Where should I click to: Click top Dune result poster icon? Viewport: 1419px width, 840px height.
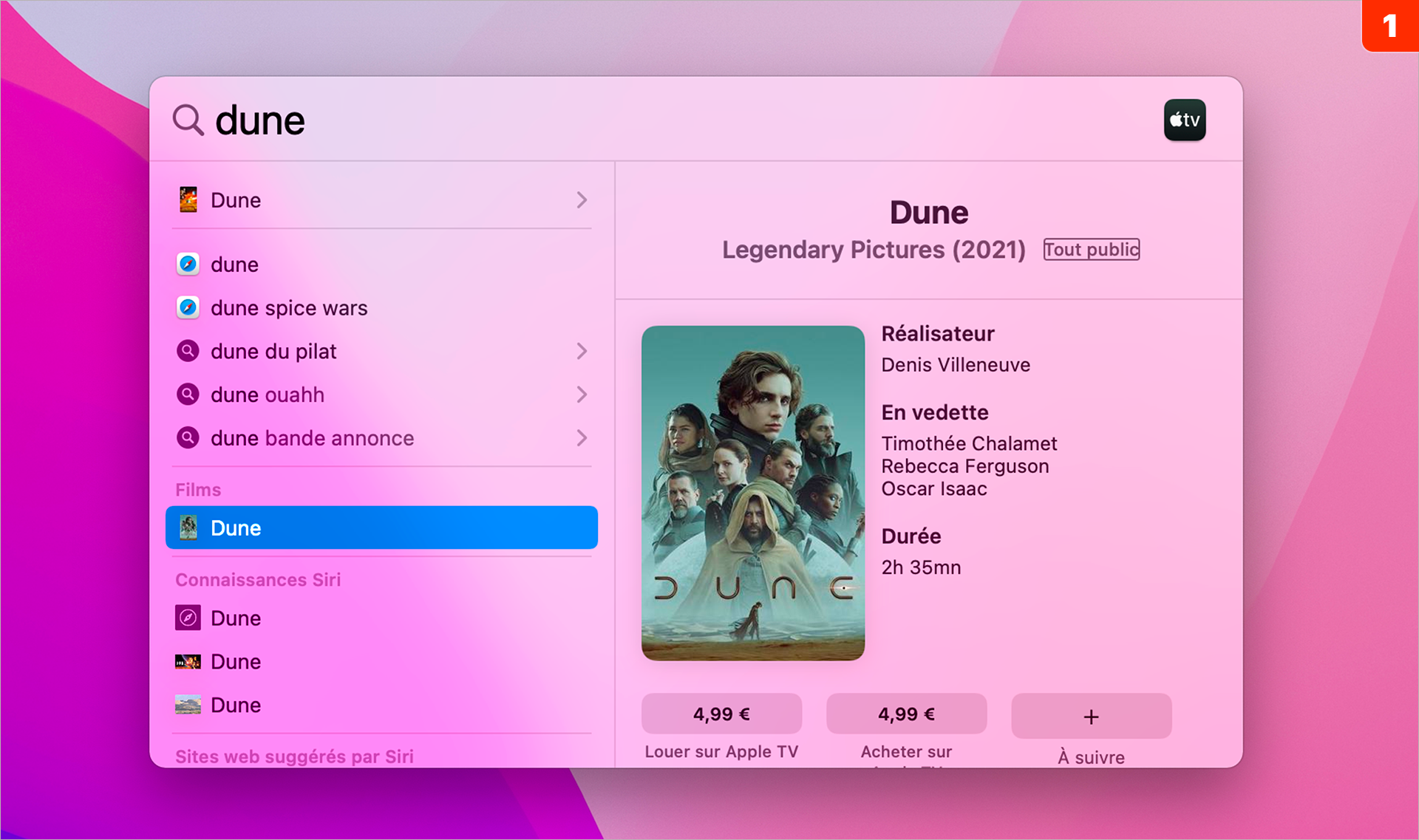tap(188, 199)
